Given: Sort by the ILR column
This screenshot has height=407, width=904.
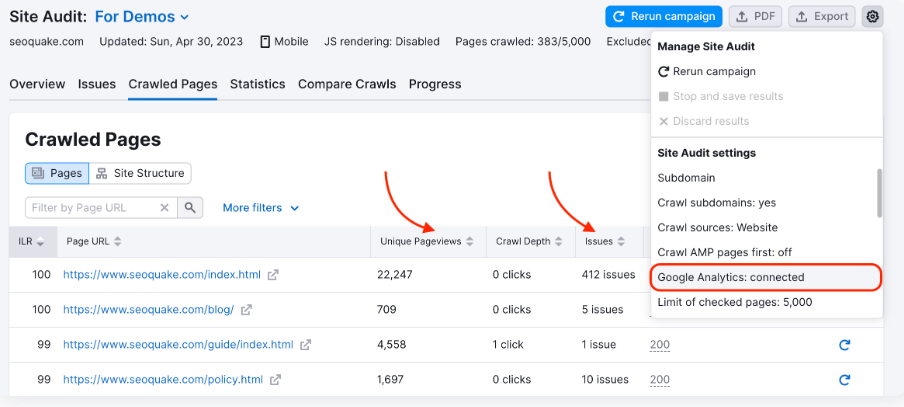Looking at the screenshot, I should pyautogui.click(x=31, y=242).
